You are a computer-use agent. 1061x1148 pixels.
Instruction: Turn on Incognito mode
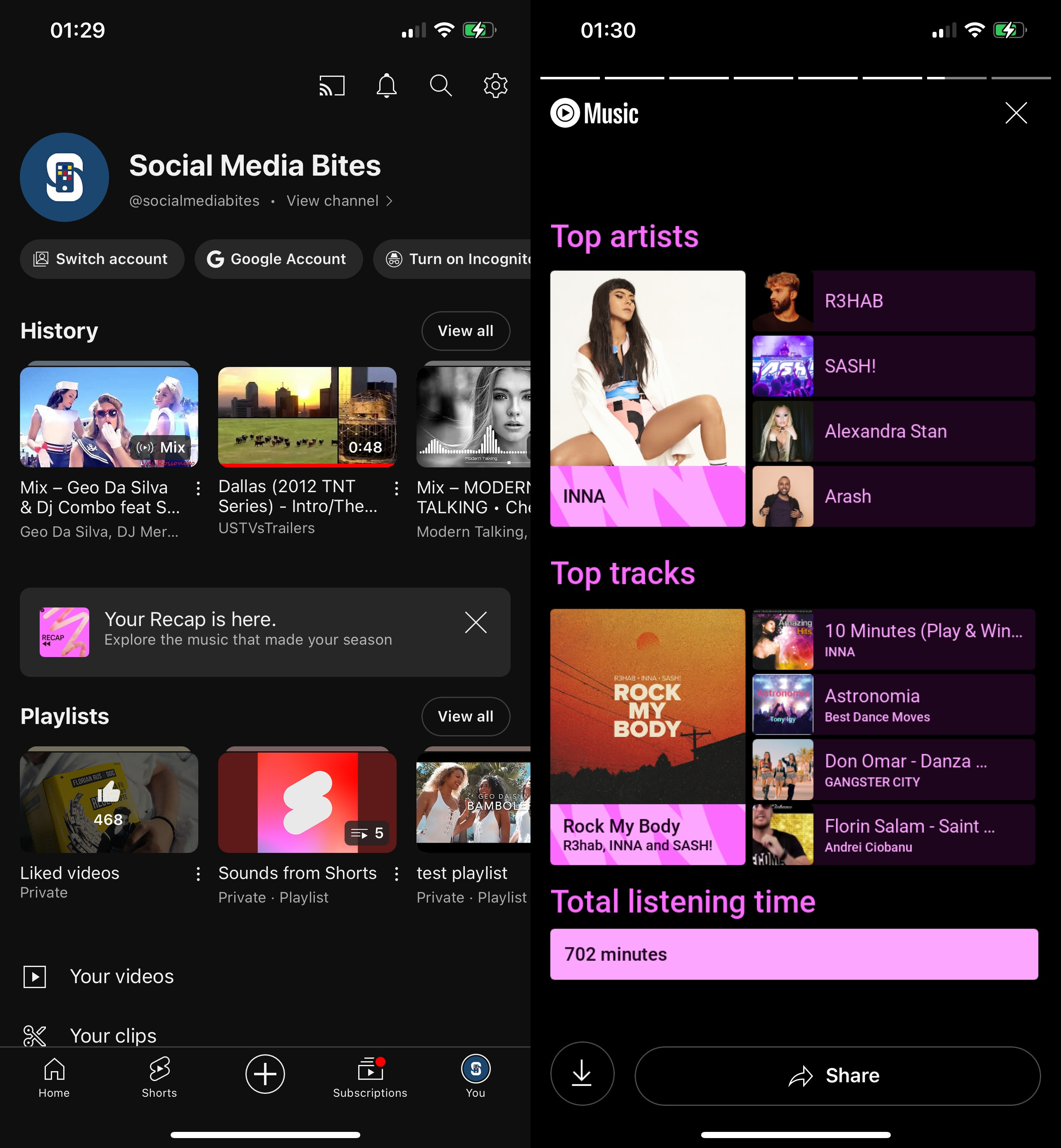click(x=452, y=259)
